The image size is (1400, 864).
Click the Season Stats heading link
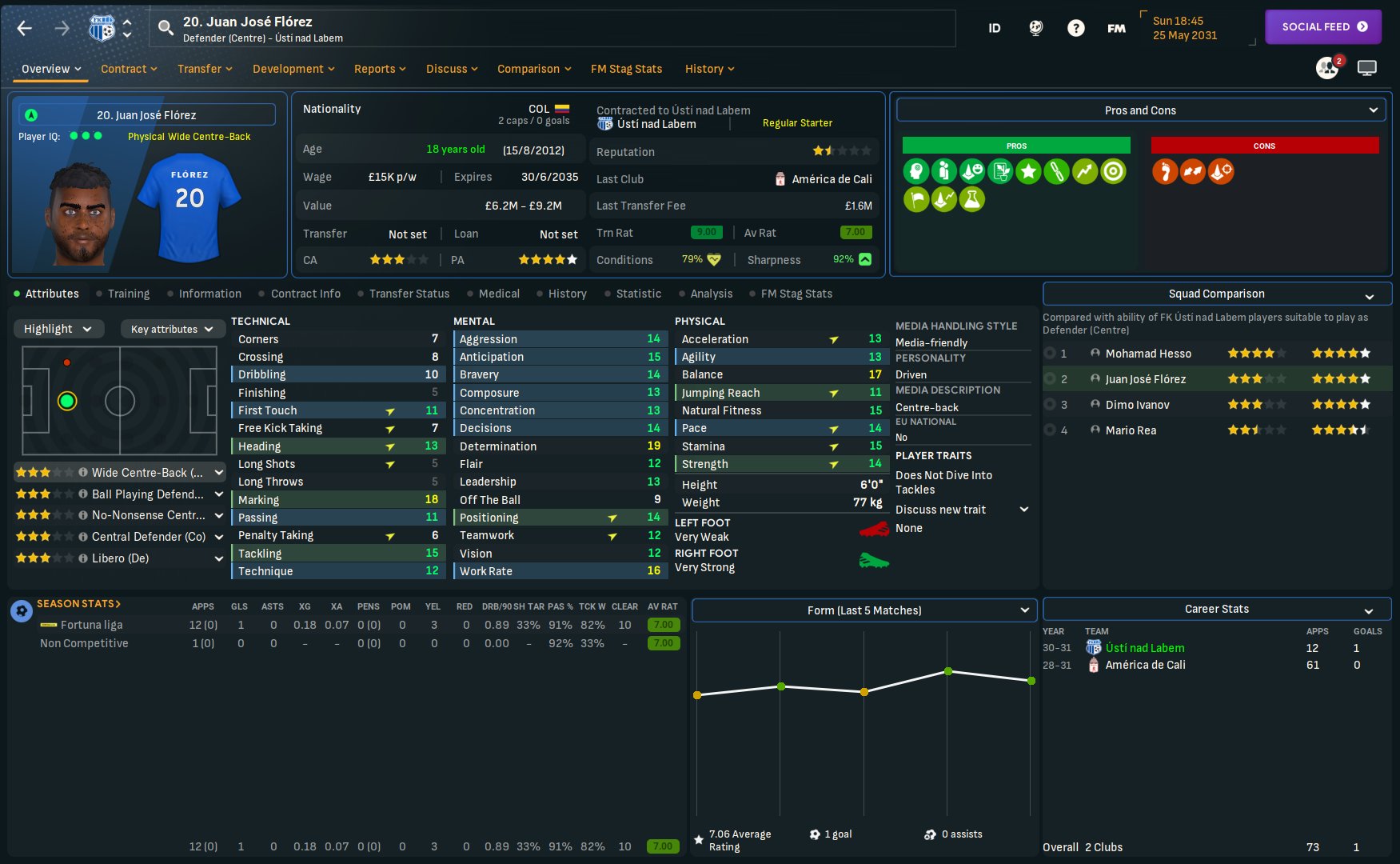tap(78, 604)
